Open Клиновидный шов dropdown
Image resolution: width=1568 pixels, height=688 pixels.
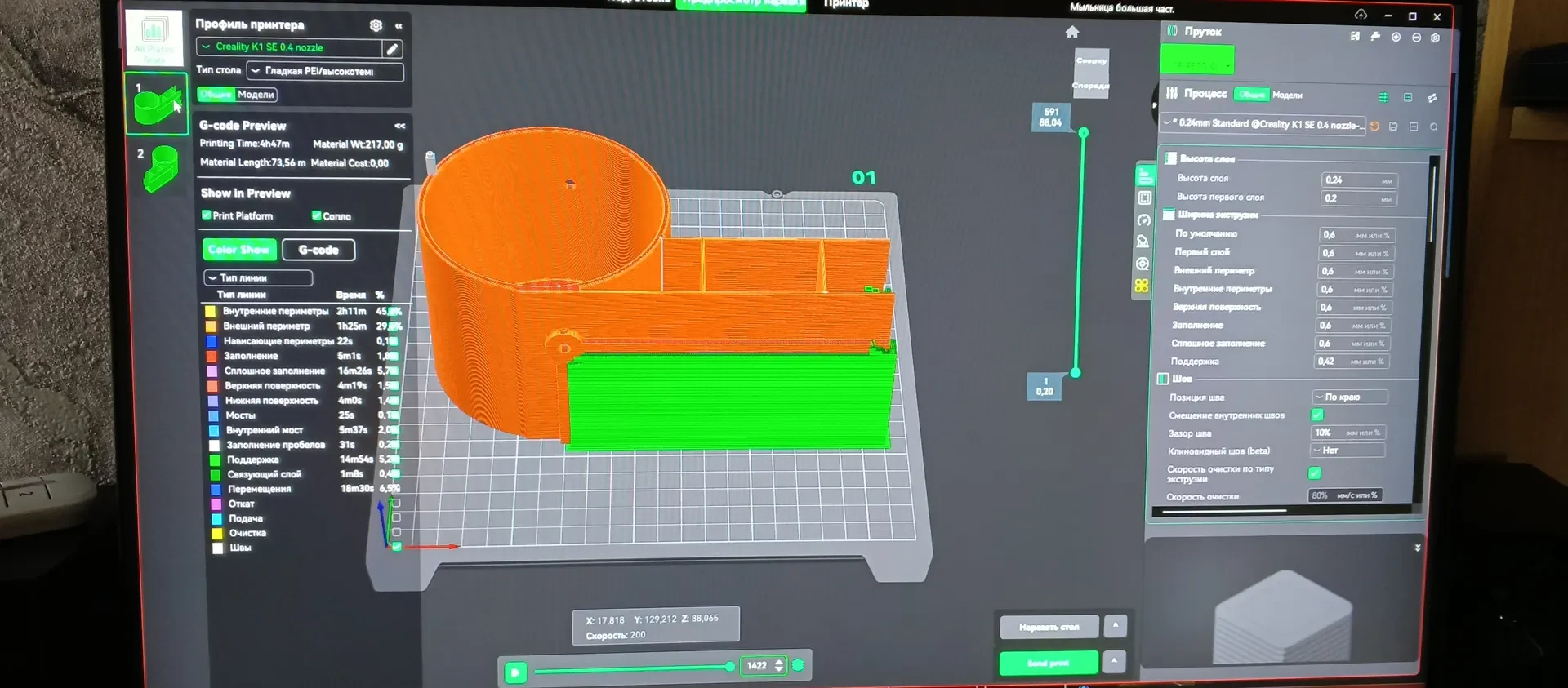tap(1347, 451)
